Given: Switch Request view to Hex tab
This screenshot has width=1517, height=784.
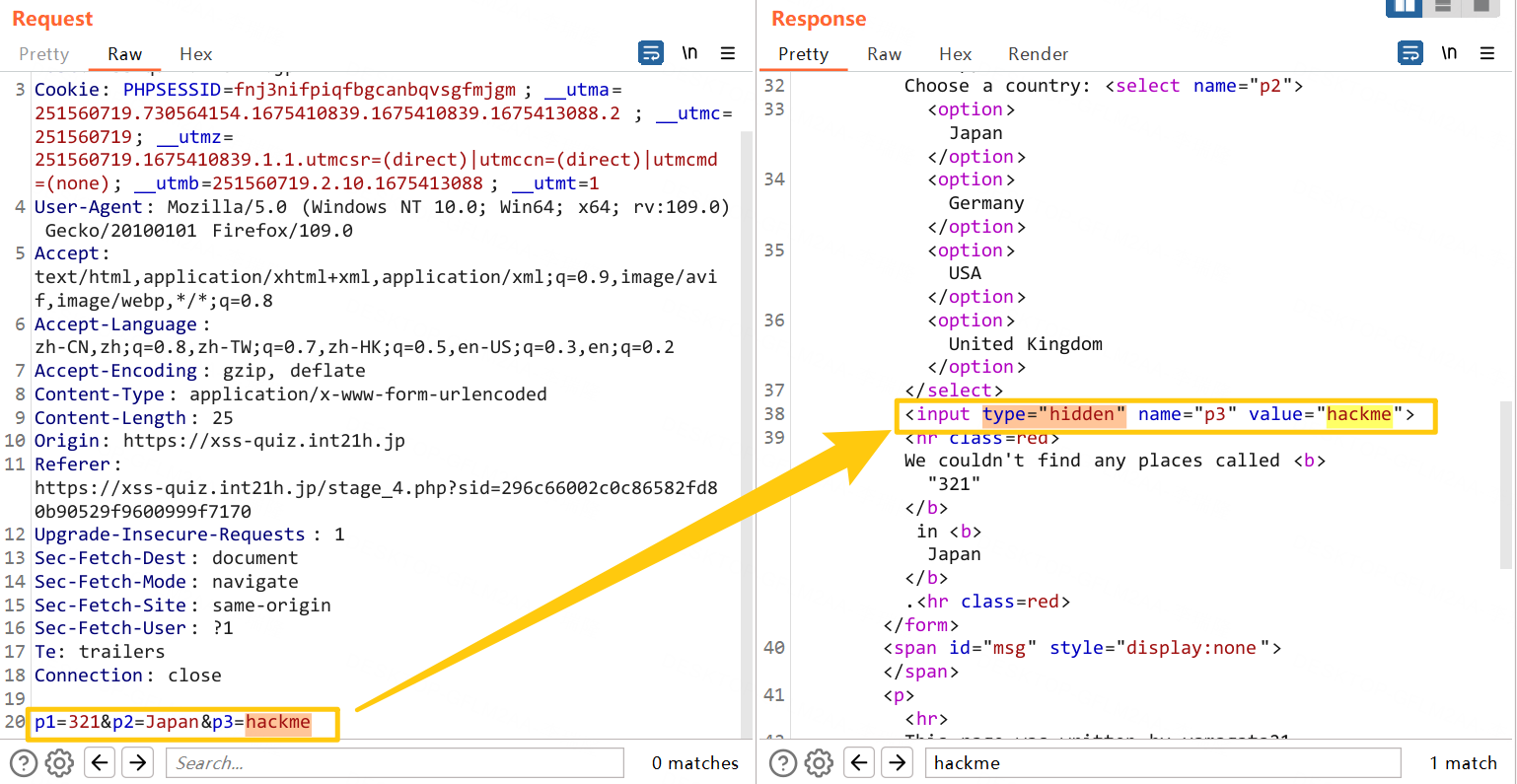Looking at the screenshot, I should pos(195,54).
